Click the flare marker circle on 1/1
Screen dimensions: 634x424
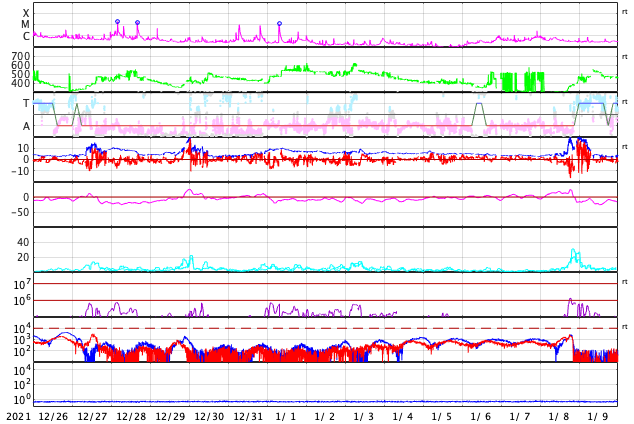tap(279, 24)
